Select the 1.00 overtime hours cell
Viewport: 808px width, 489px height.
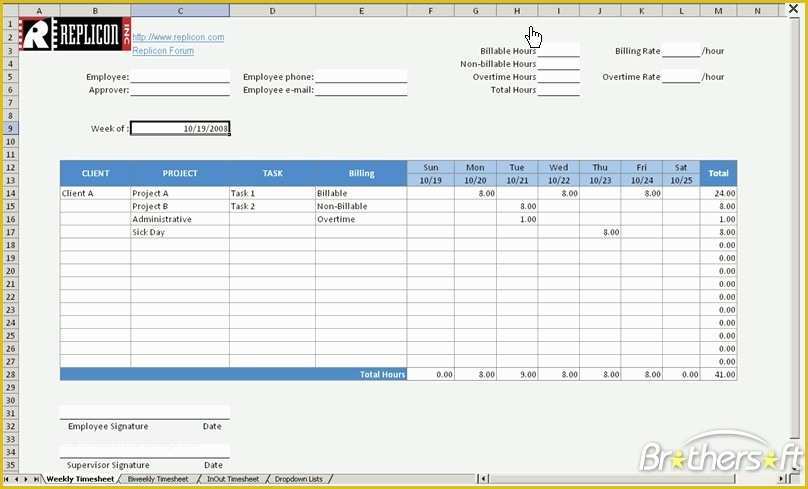517,219
